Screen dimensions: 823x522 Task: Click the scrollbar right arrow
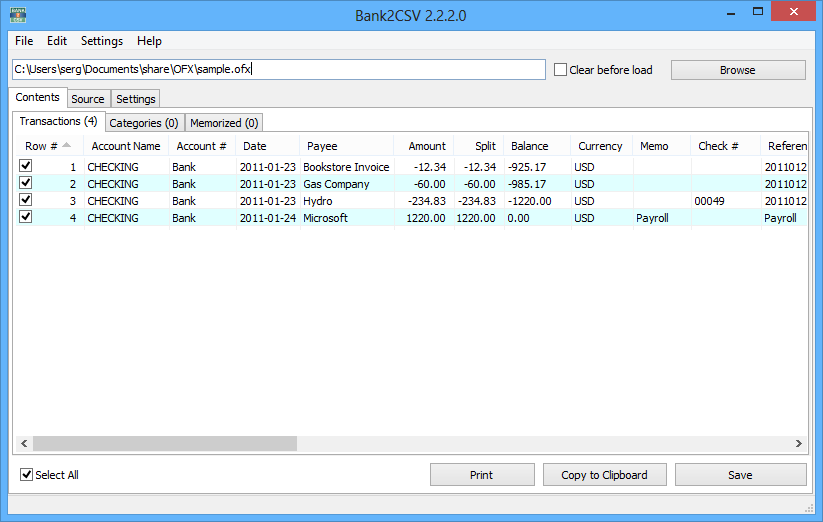(798, 443)
